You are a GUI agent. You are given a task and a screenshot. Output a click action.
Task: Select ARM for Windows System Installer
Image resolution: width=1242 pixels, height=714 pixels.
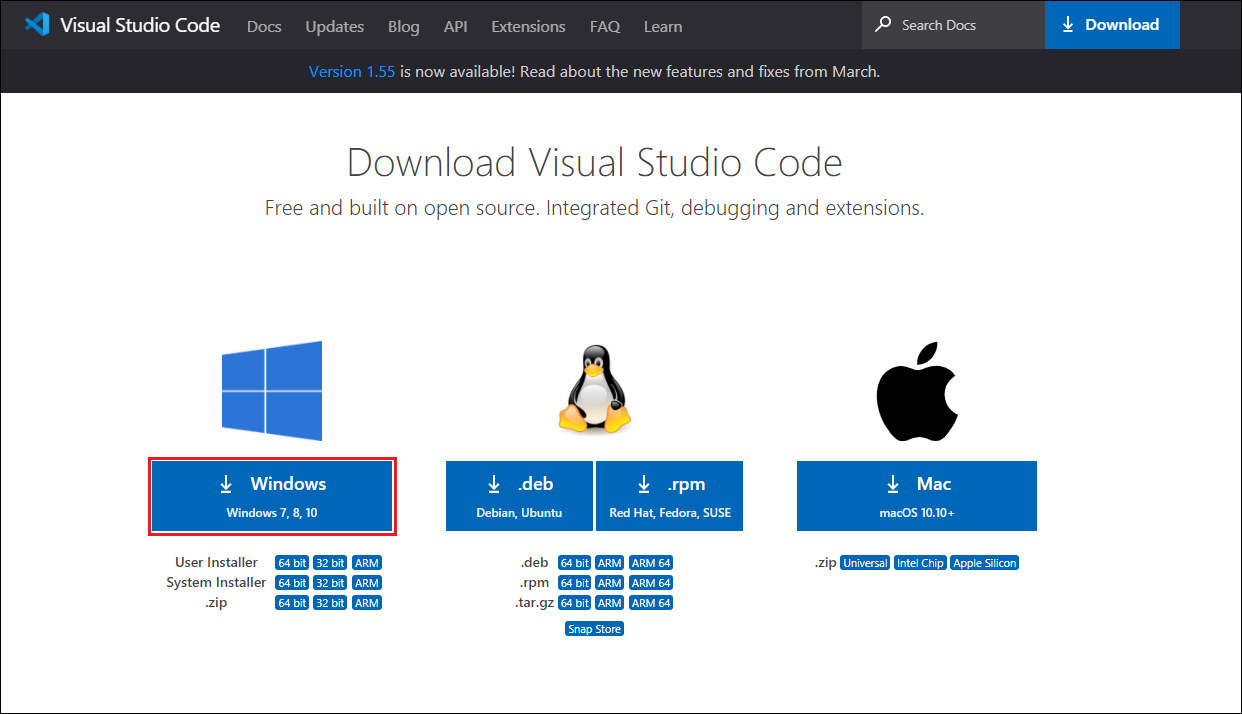pos(367,583)
